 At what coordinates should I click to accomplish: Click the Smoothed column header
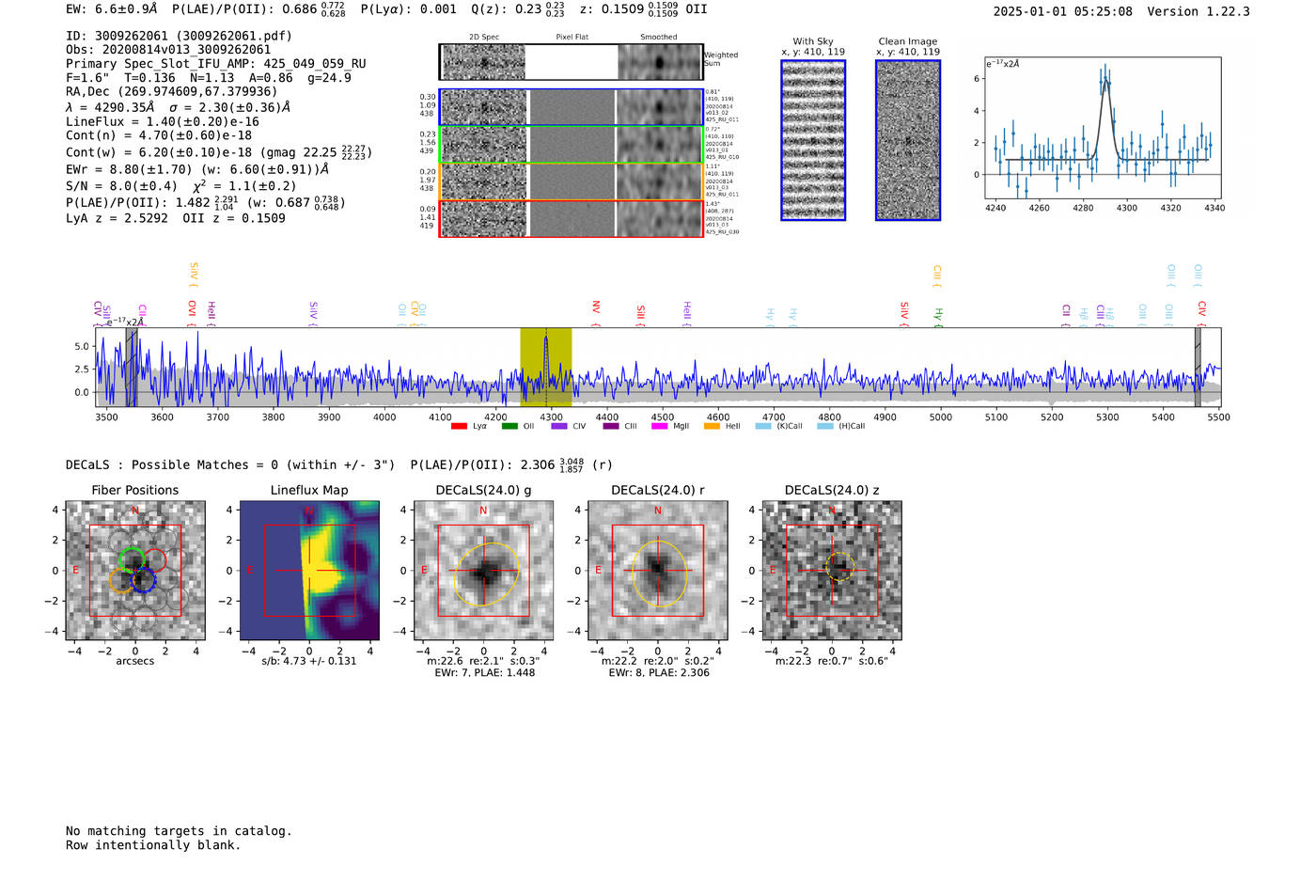659,38
